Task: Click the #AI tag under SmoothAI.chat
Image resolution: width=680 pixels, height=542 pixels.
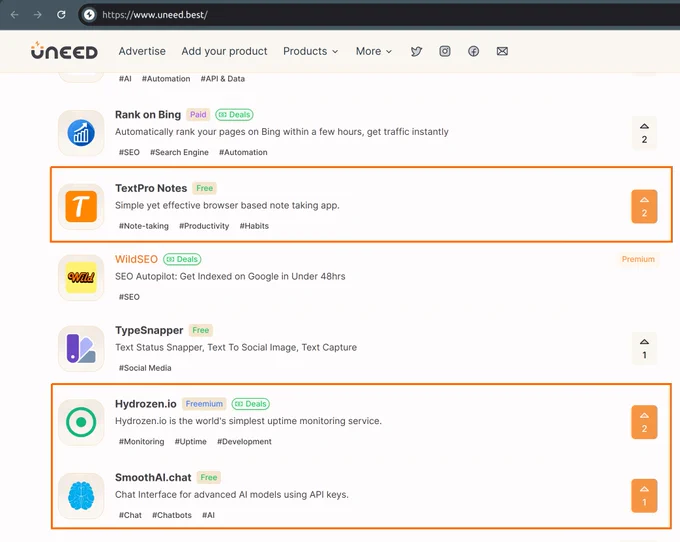Action: [208, 515]
